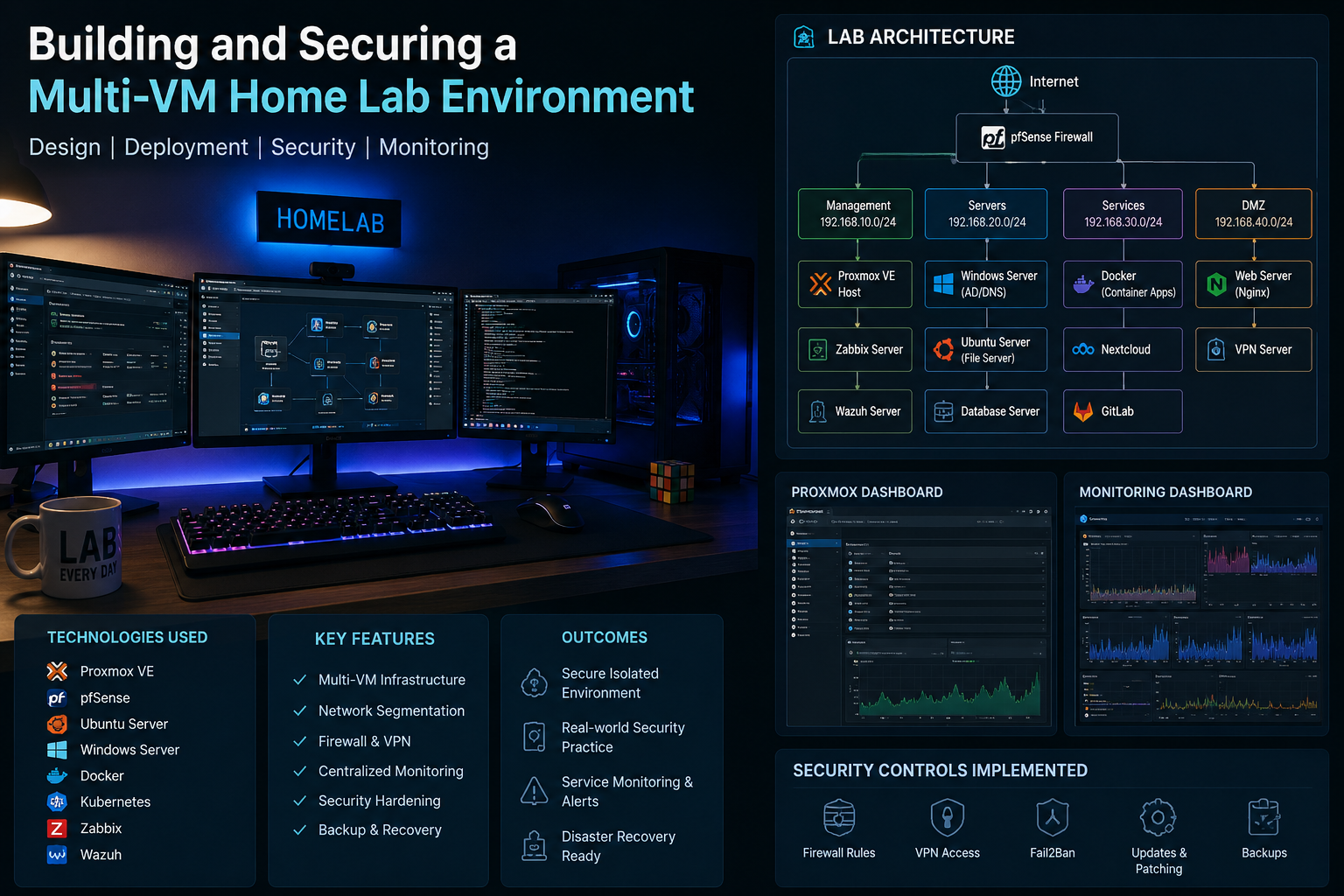This screenshot has height=896, width=1344.
Task: Click the Secure Isolated Environment outcome icon
Action: [x=534, y=682]
